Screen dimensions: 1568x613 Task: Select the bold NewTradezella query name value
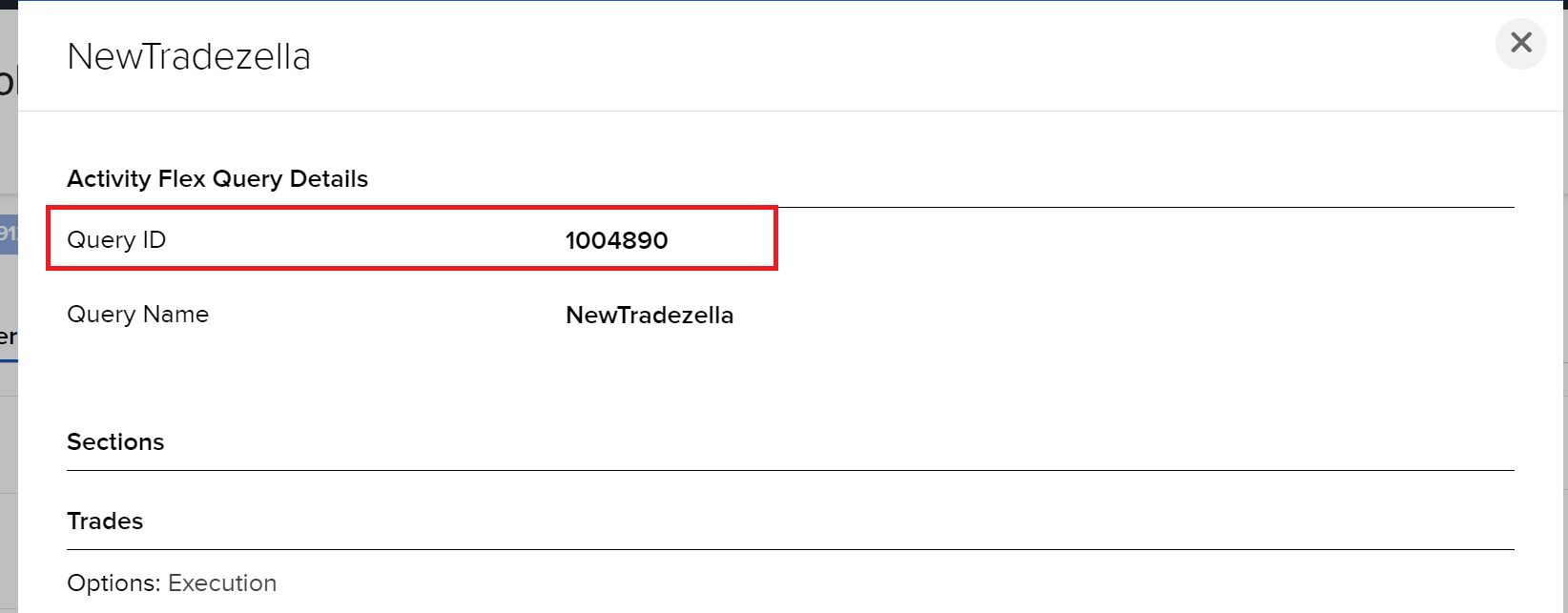tap(649, 316)
